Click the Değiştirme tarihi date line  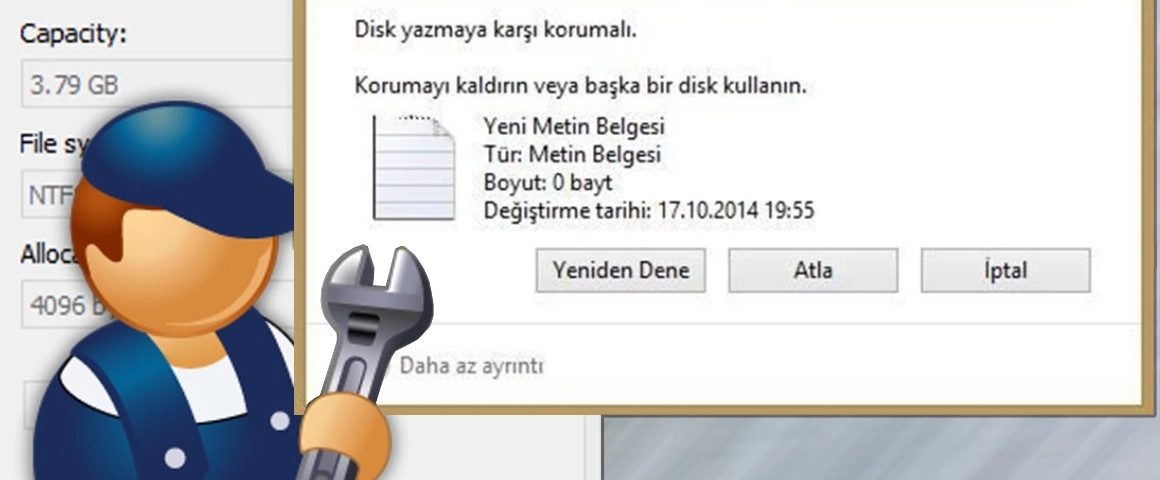(649, 210)
